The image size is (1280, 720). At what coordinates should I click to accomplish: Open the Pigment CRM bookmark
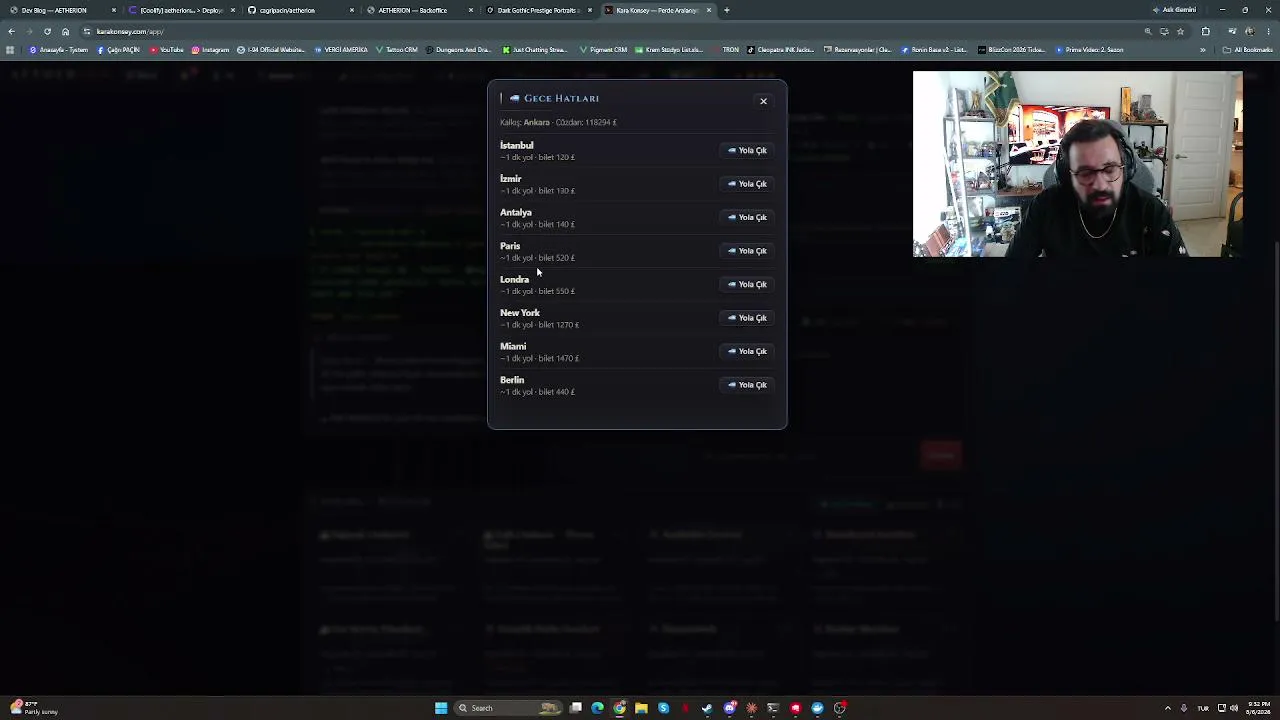point(603,49)
